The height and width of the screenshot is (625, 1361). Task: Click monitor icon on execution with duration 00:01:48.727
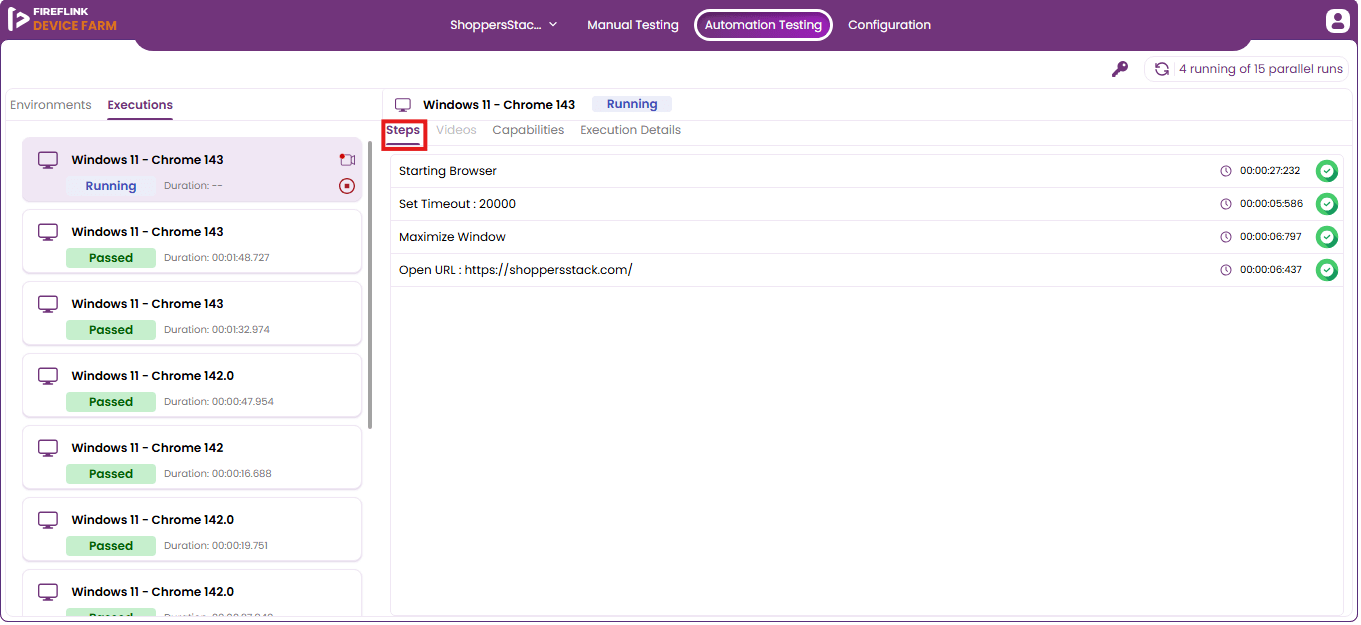[x=48, y=232]
